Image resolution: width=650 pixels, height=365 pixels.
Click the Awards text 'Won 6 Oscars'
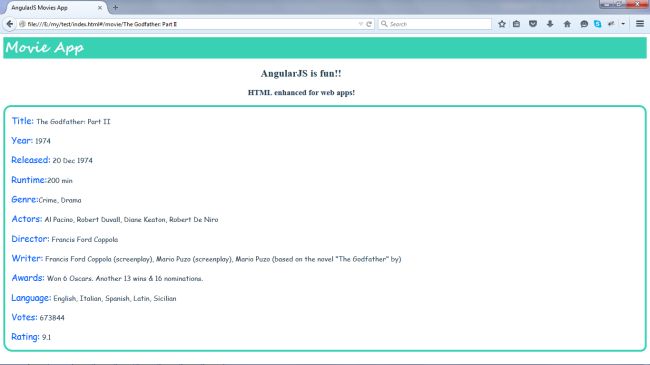pos(125,278)
